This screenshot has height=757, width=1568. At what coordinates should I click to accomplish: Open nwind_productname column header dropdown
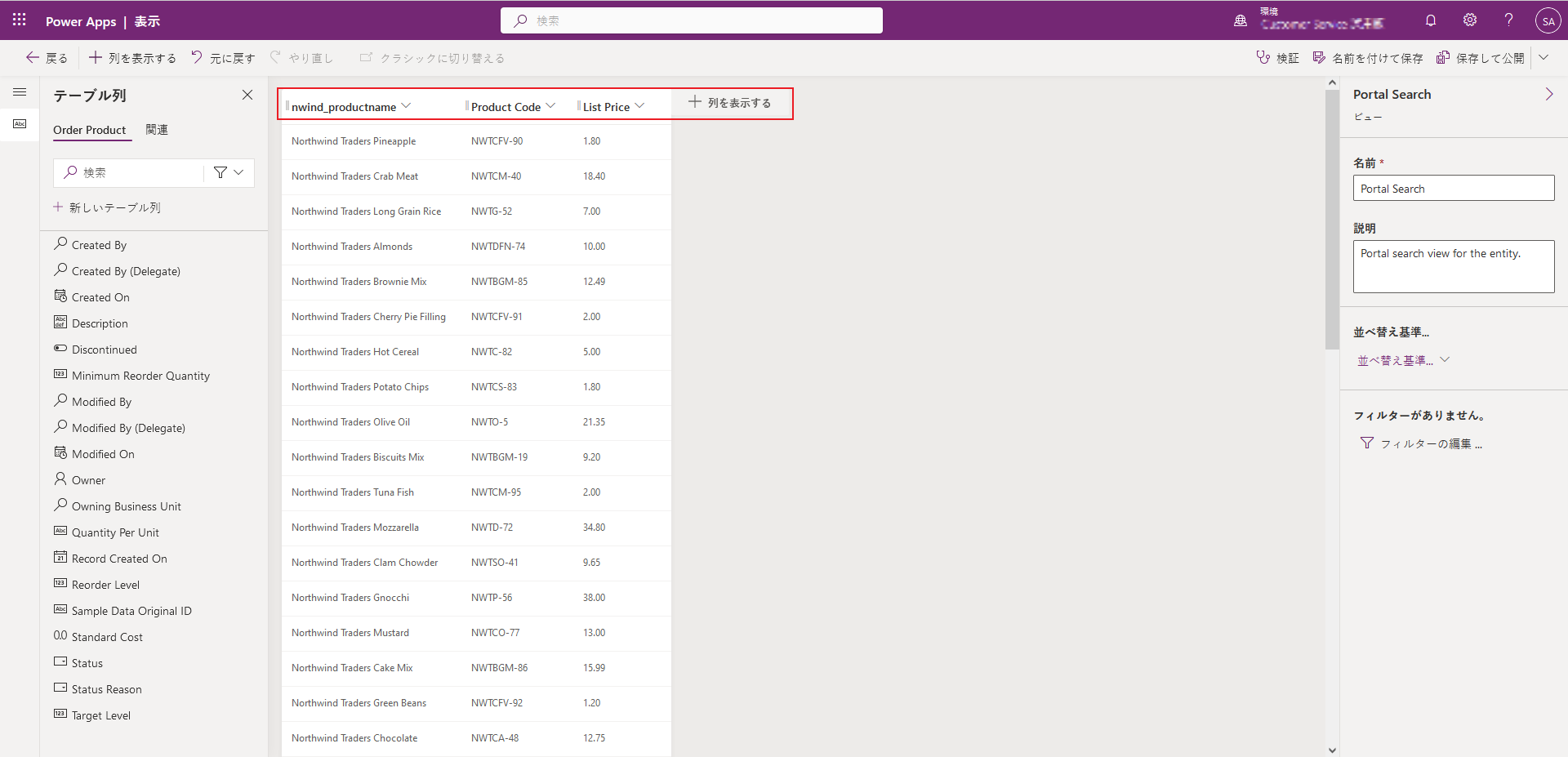[406, 106]
